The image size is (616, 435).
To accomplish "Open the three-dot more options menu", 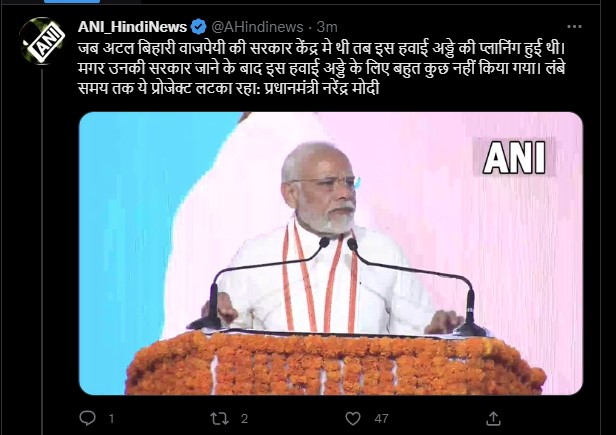I will [574, 27].
